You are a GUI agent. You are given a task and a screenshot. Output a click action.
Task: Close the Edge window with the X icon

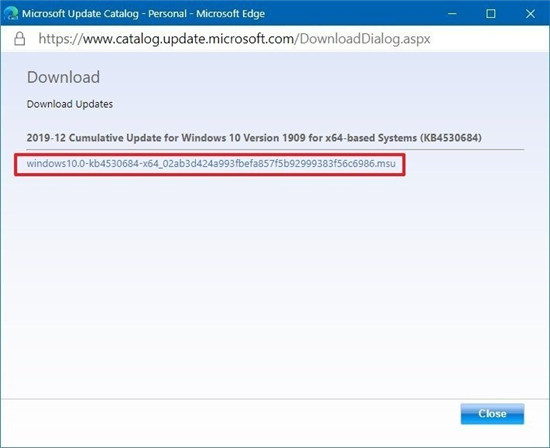pyautogui.click(x=530, y=14)
